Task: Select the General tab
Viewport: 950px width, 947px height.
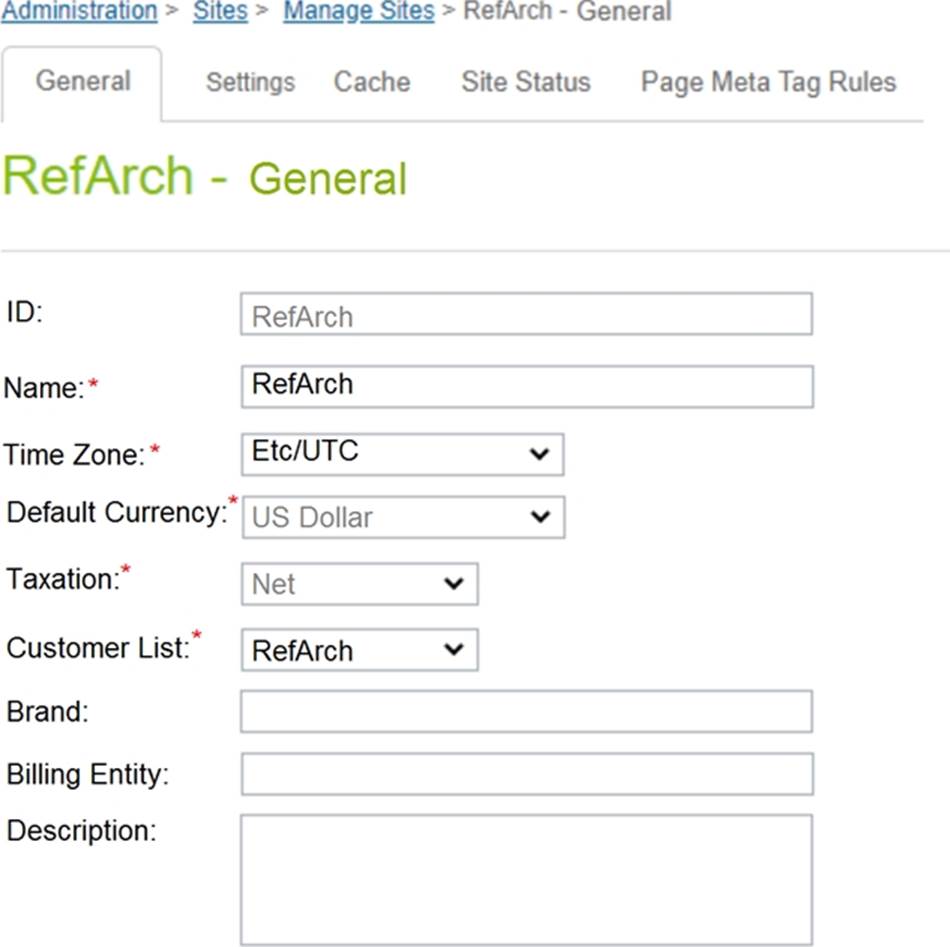Action: coord(83,81)
